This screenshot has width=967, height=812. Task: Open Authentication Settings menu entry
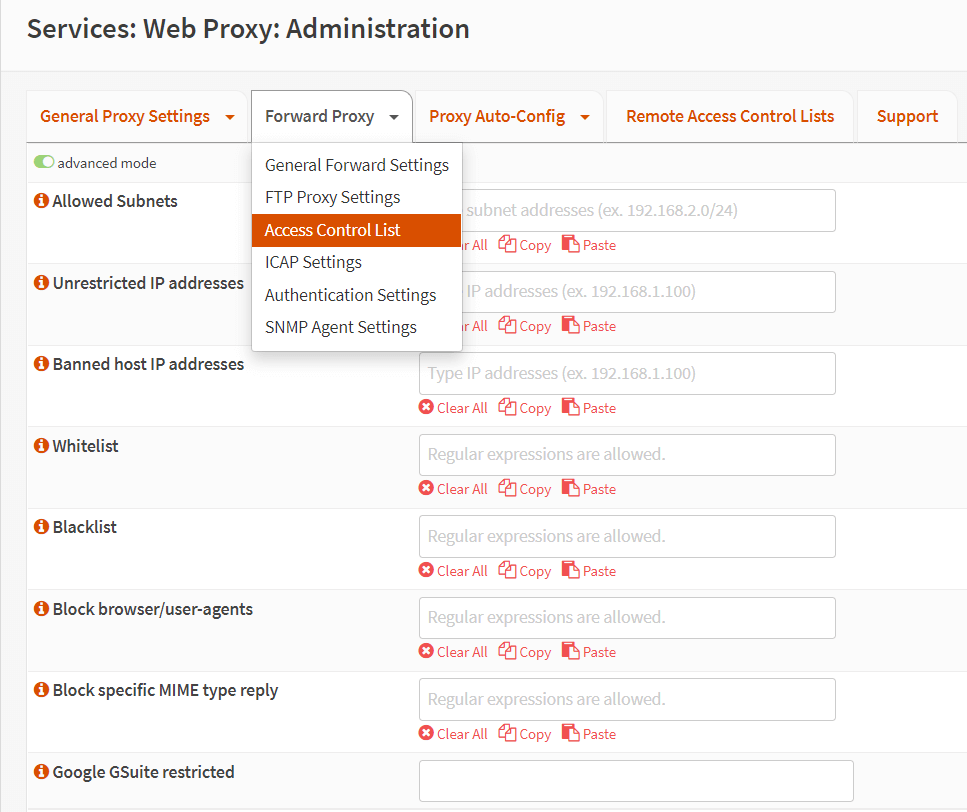click(x=350, y=295)
